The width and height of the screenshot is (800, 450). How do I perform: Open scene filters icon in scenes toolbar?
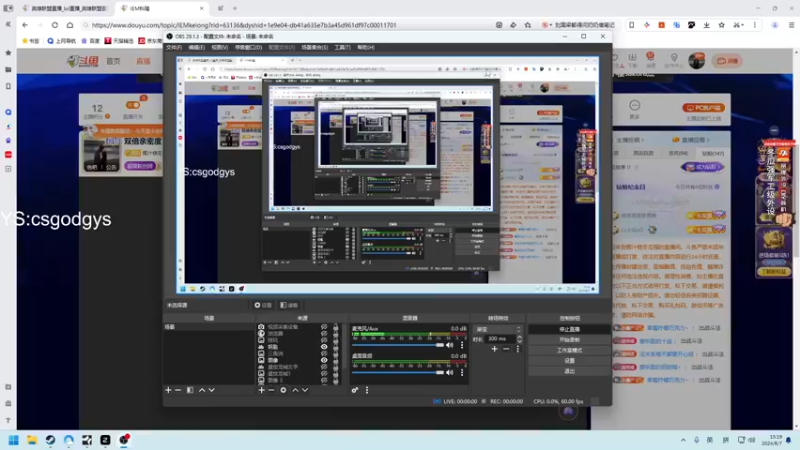[190, 390]
